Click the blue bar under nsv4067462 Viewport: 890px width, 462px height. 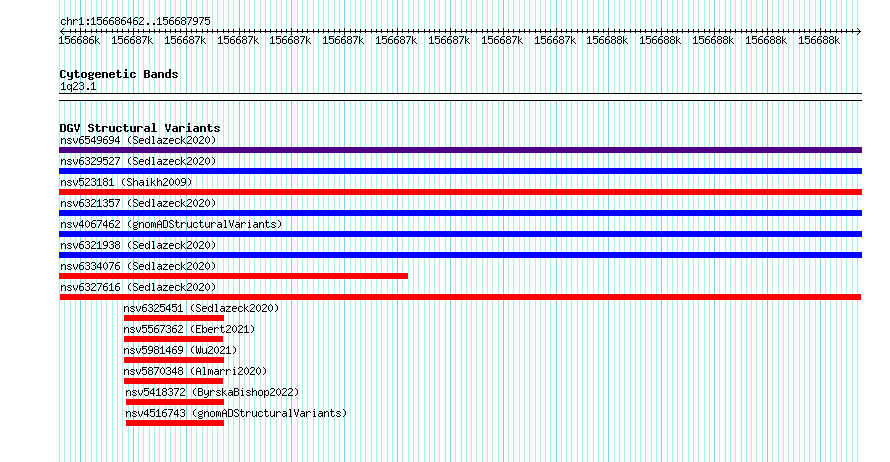pos(460,234)
